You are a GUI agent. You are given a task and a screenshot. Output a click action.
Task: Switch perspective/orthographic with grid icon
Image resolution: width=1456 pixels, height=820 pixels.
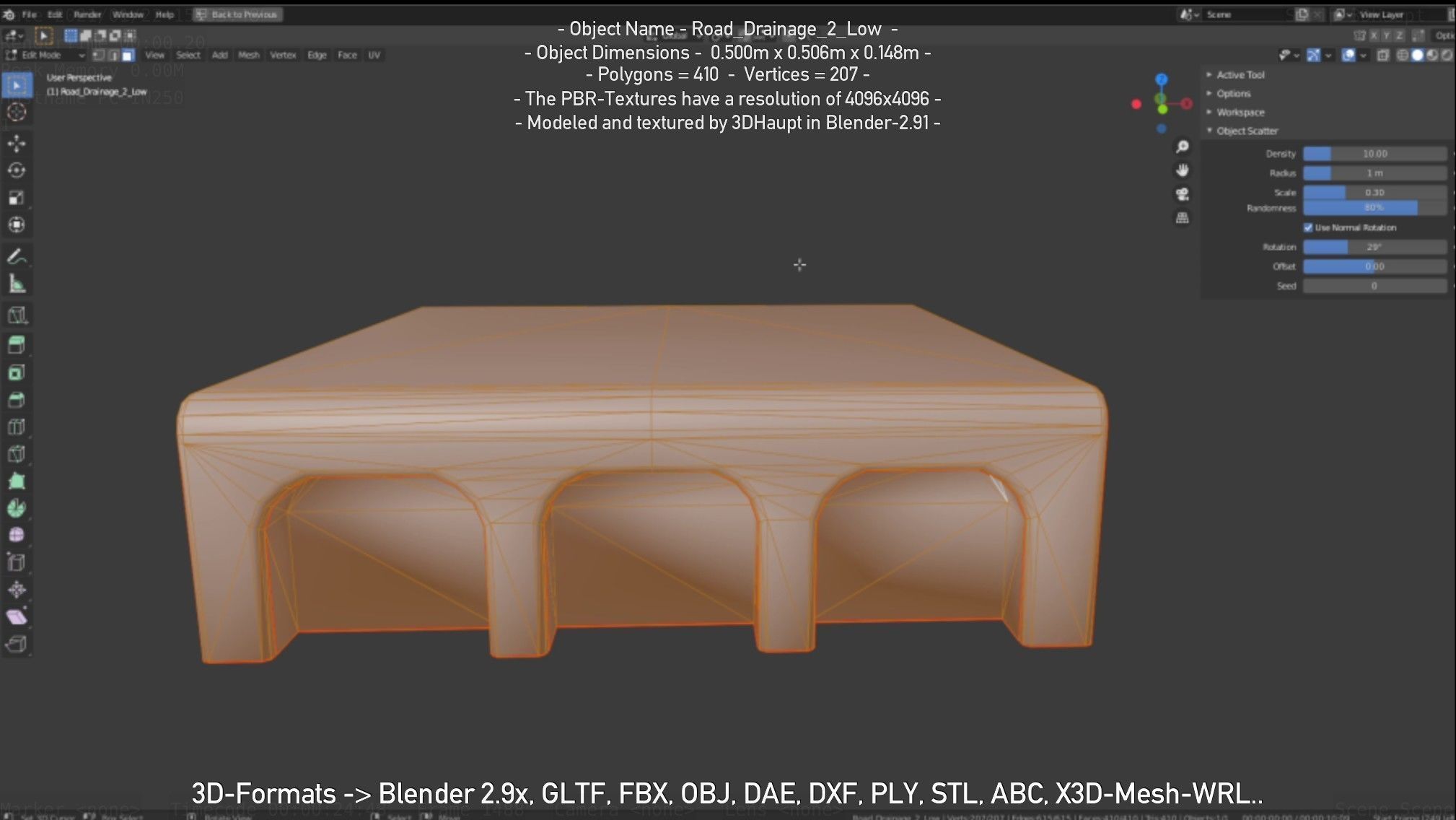(1182, 217)
